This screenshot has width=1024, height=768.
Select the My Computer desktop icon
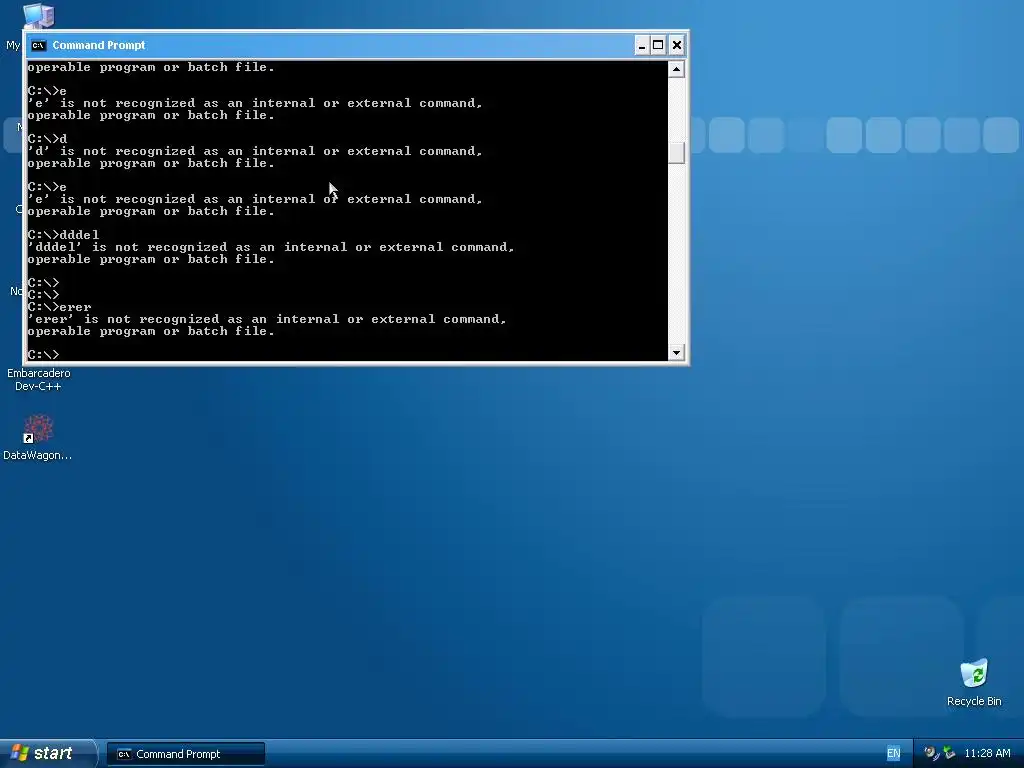pyautogui.click(x=39, y=16)
